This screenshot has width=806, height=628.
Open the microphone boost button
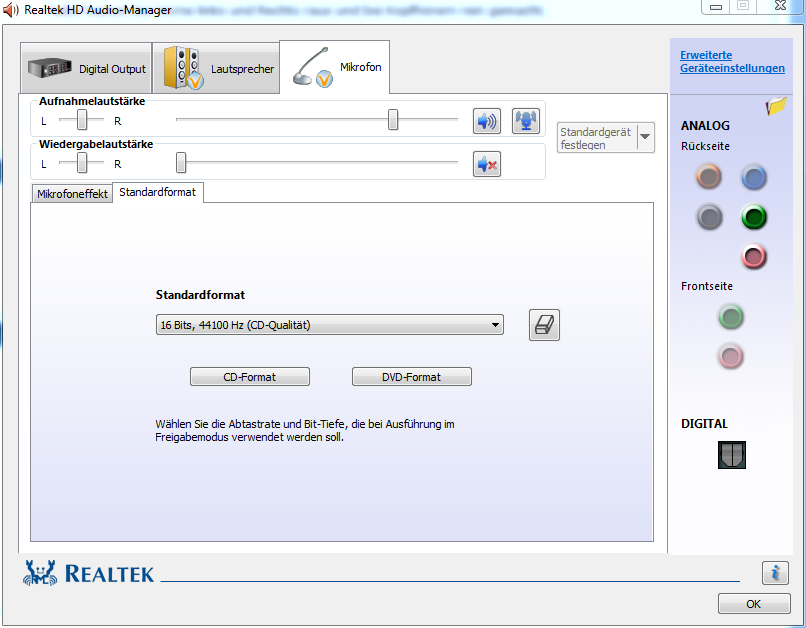525,121
